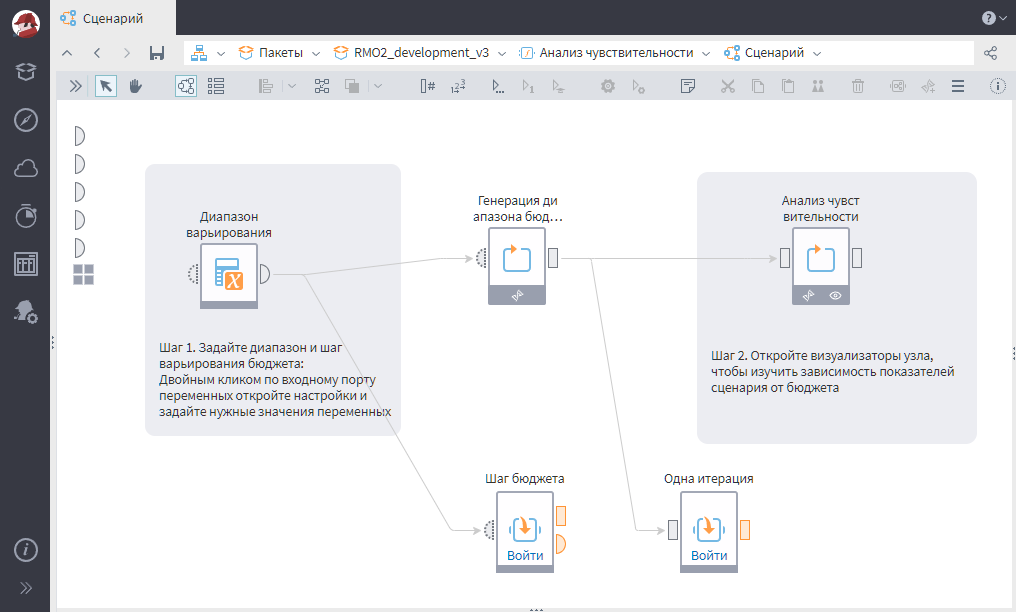
Task: Click the share icon at top right
Action: point(991,53)
